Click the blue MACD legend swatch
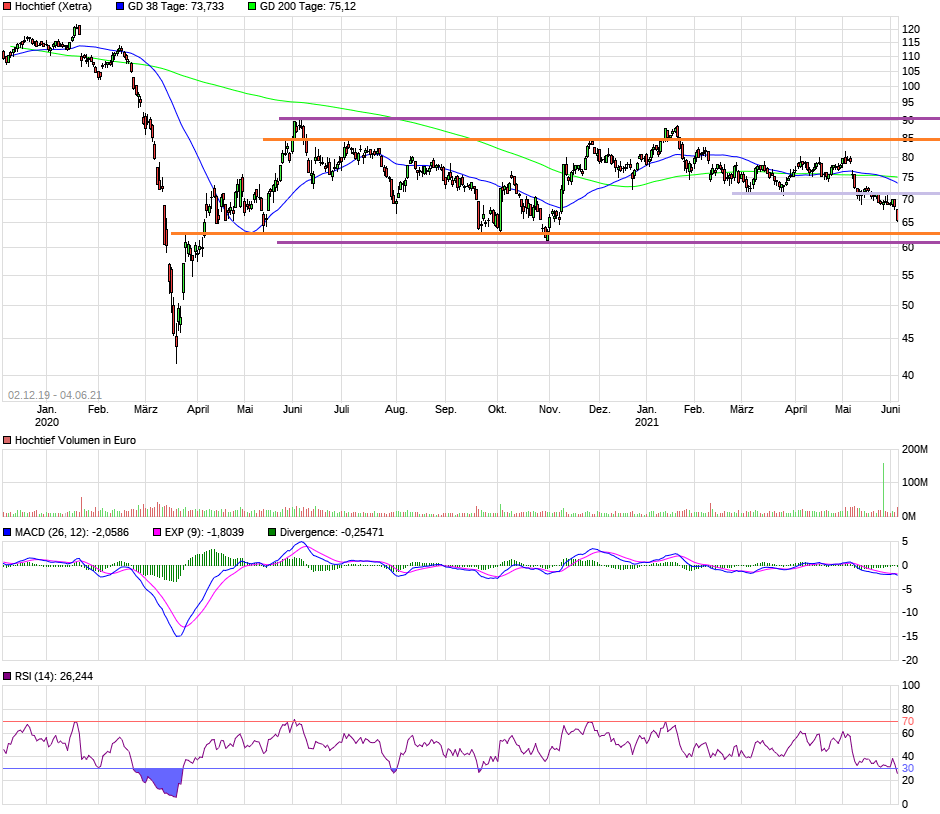 click(x=7, y=532)
